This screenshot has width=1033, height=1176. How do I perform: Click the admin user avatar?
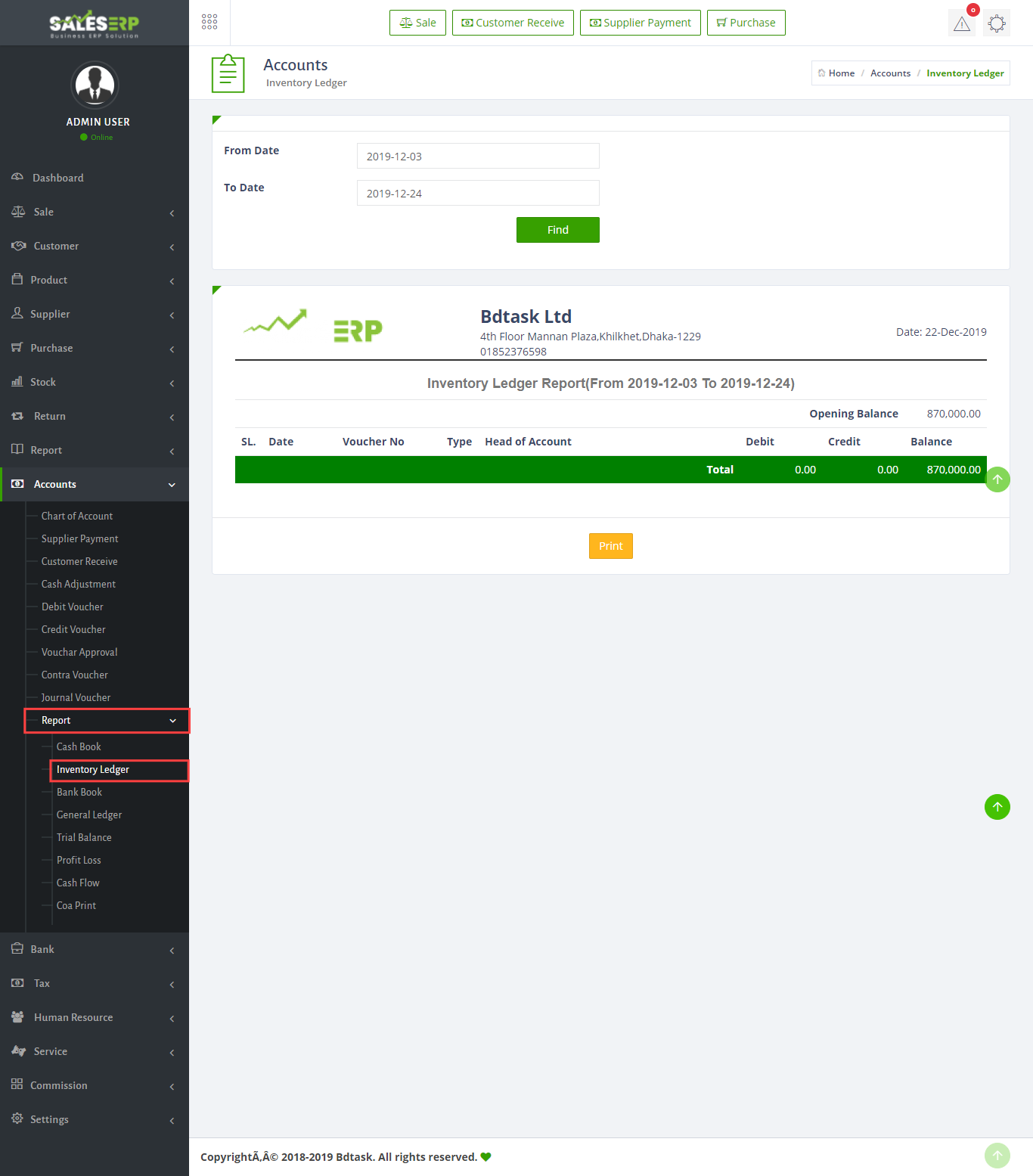(x=95, y=85)
